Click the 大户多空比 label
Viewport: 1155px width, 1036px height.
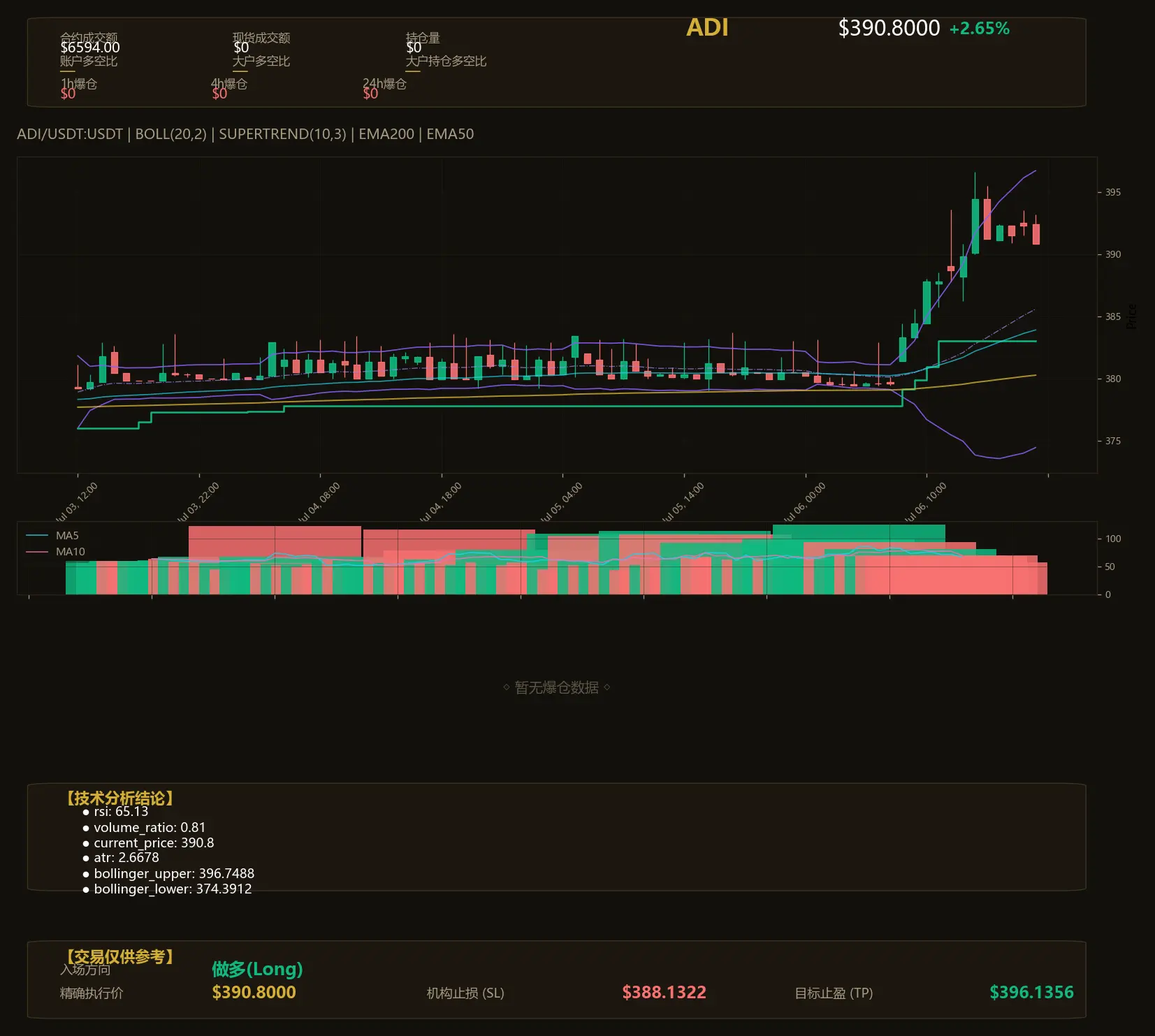click(261, 61)
